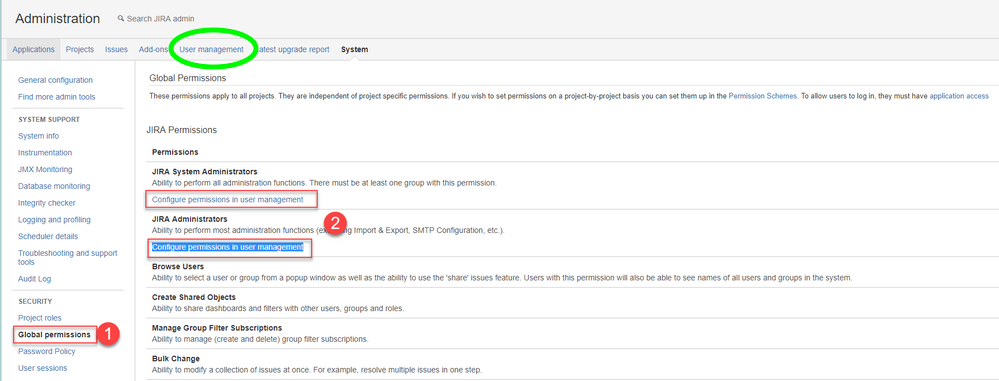Screen dimensions: 999x381
Task: Click the Browse Users permission name
Action: [178, 266]
